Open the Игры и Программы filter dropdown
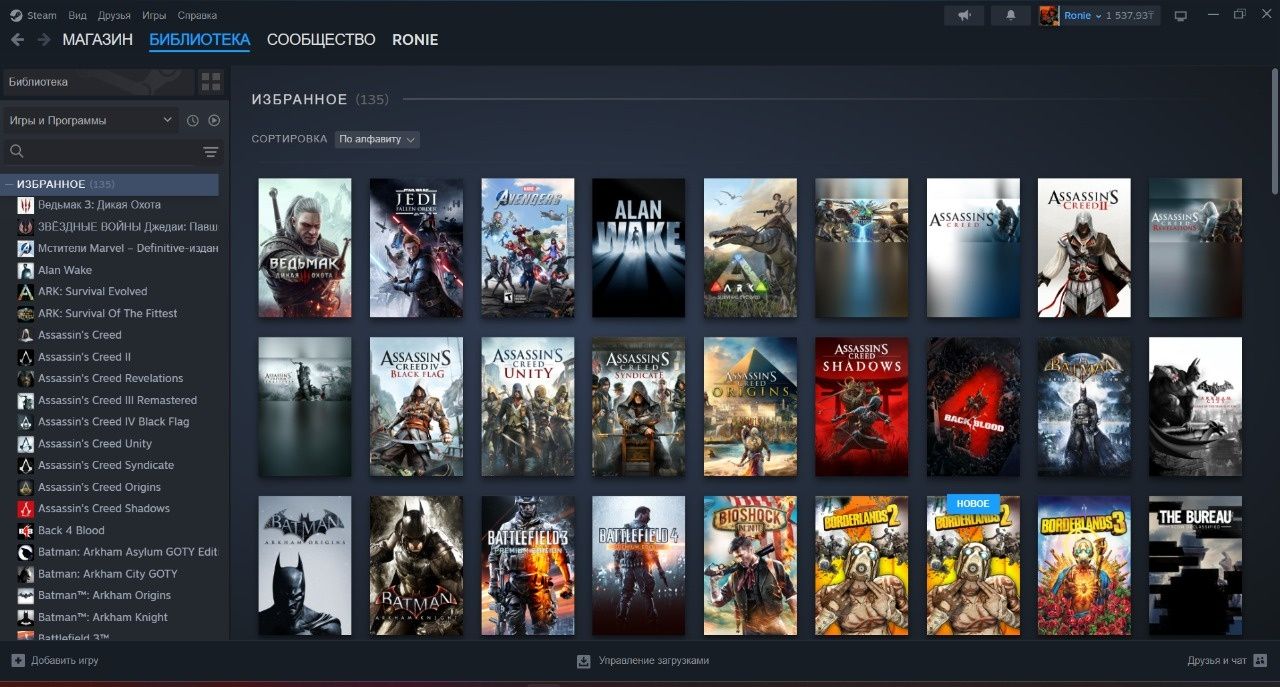Viewport: 1280px width, 687px height. (91, 121)
